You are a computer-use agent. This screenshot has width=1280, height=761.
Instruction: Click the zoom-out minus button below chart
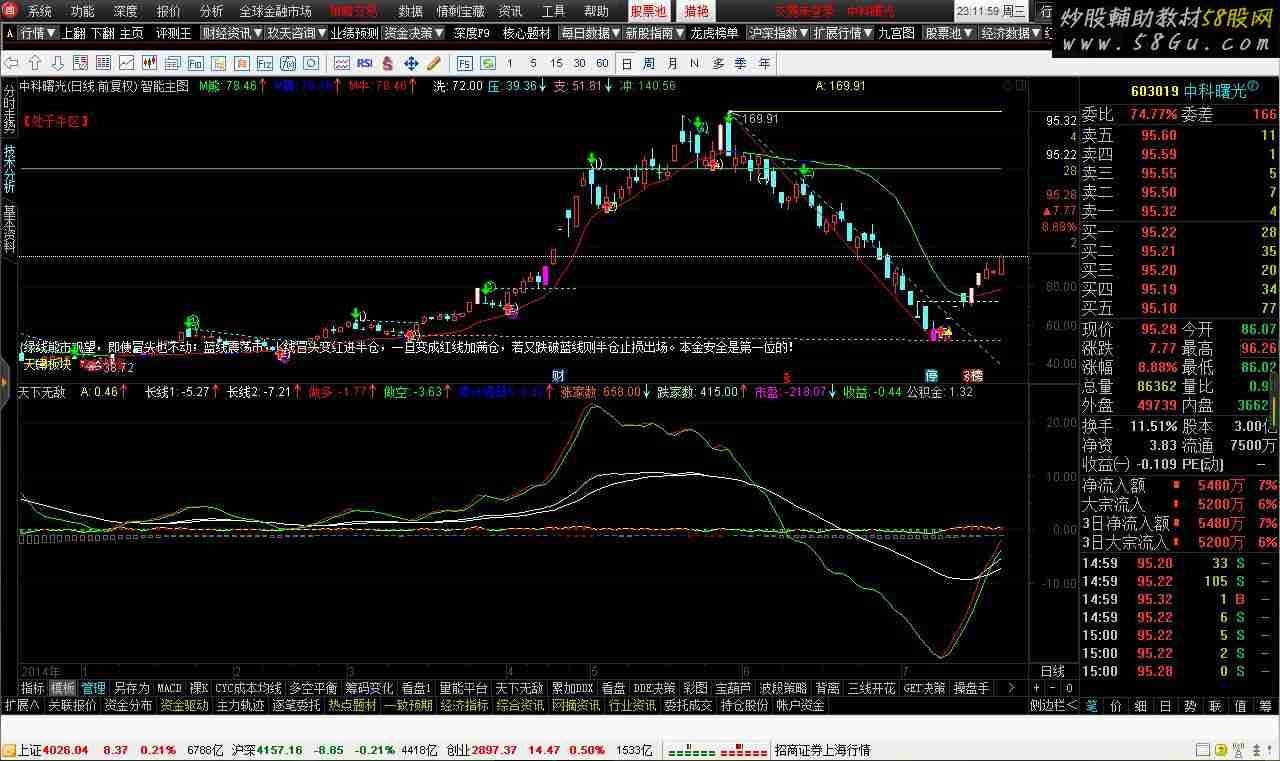[1051, 688]
